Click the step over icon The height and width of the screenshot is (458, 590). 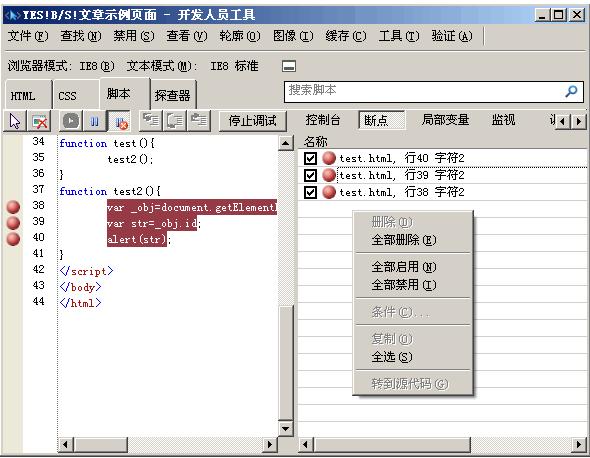click(175, 121)
